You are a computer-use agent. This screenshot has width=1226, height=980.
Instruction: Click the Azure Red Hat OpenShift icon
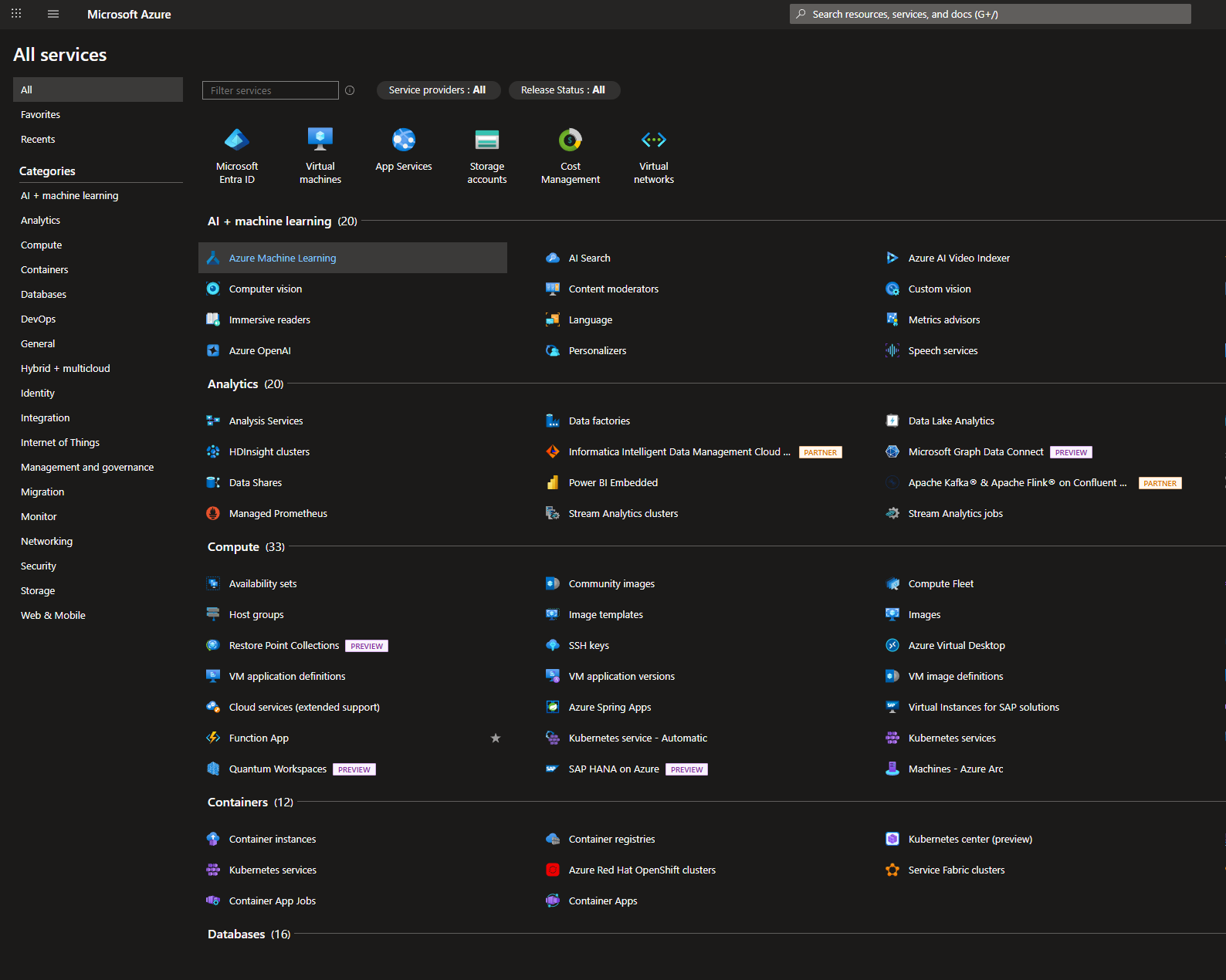click(553, 870)
